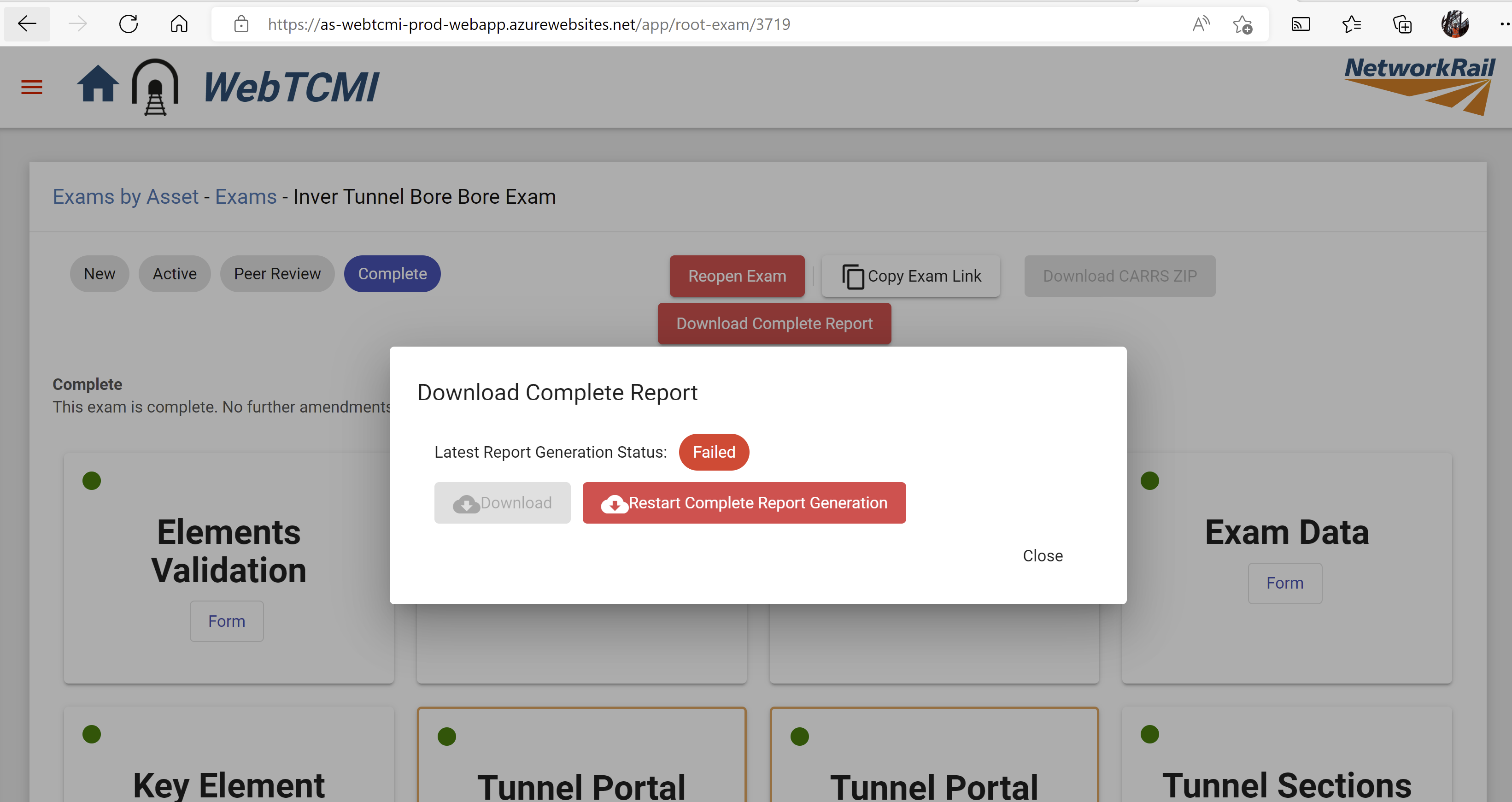Open the browser profile avatar
Image resolution: width=1512 pixels, height=802 pixels.
(x=1454, y=24)
